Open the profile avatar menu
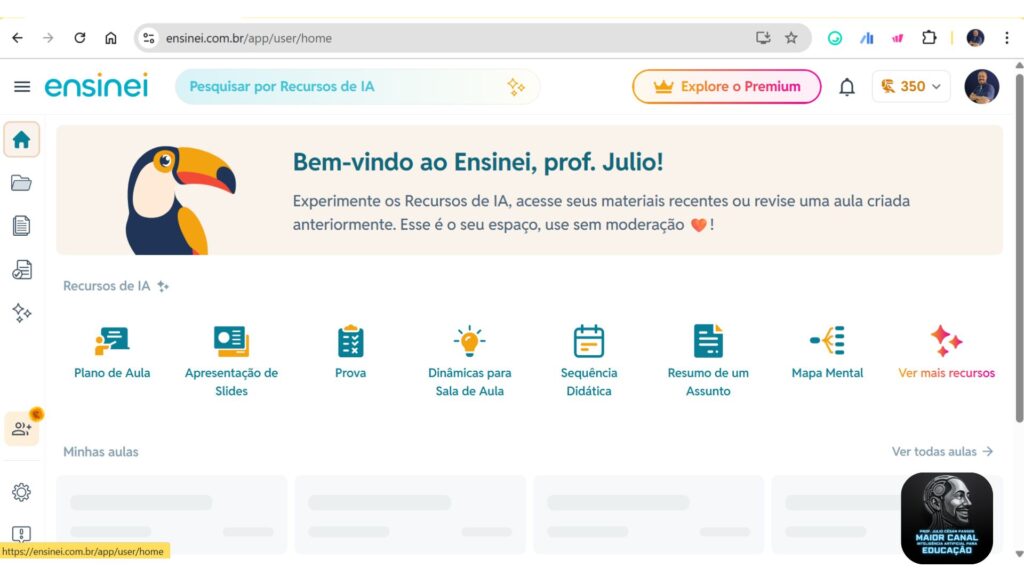 [981, 87]
